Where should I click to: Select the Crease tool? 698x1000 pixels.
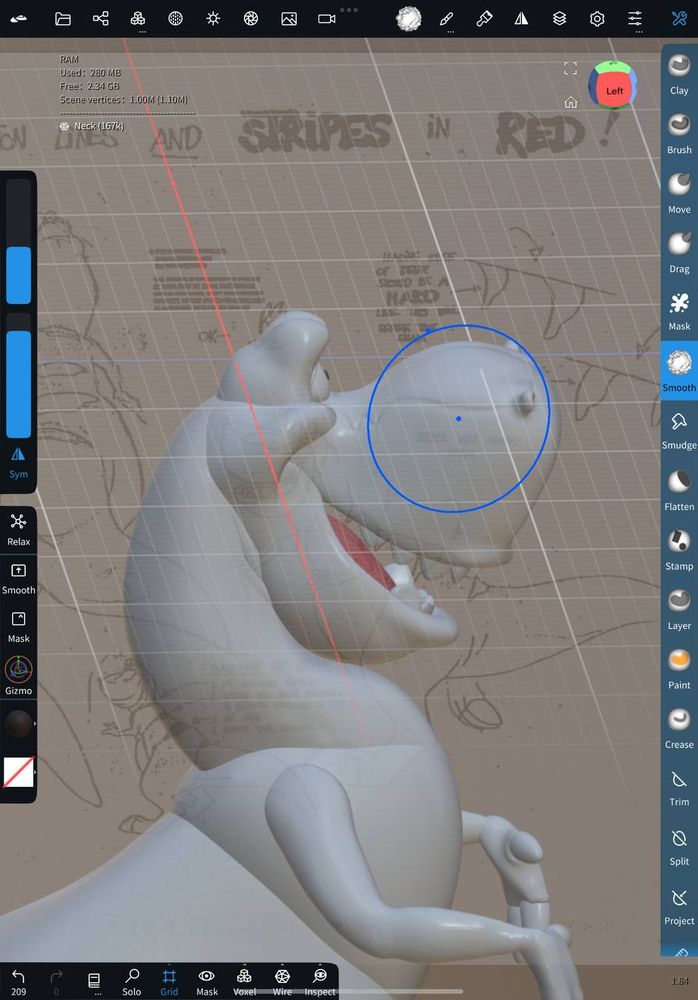coord(679,728)
